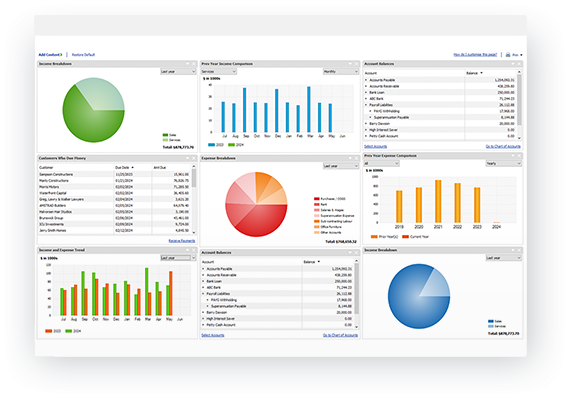The height and width of the screenshot is (398, 570).
Task: Close the Prev Year Income Comparison panel
Action: pos(357,64)
